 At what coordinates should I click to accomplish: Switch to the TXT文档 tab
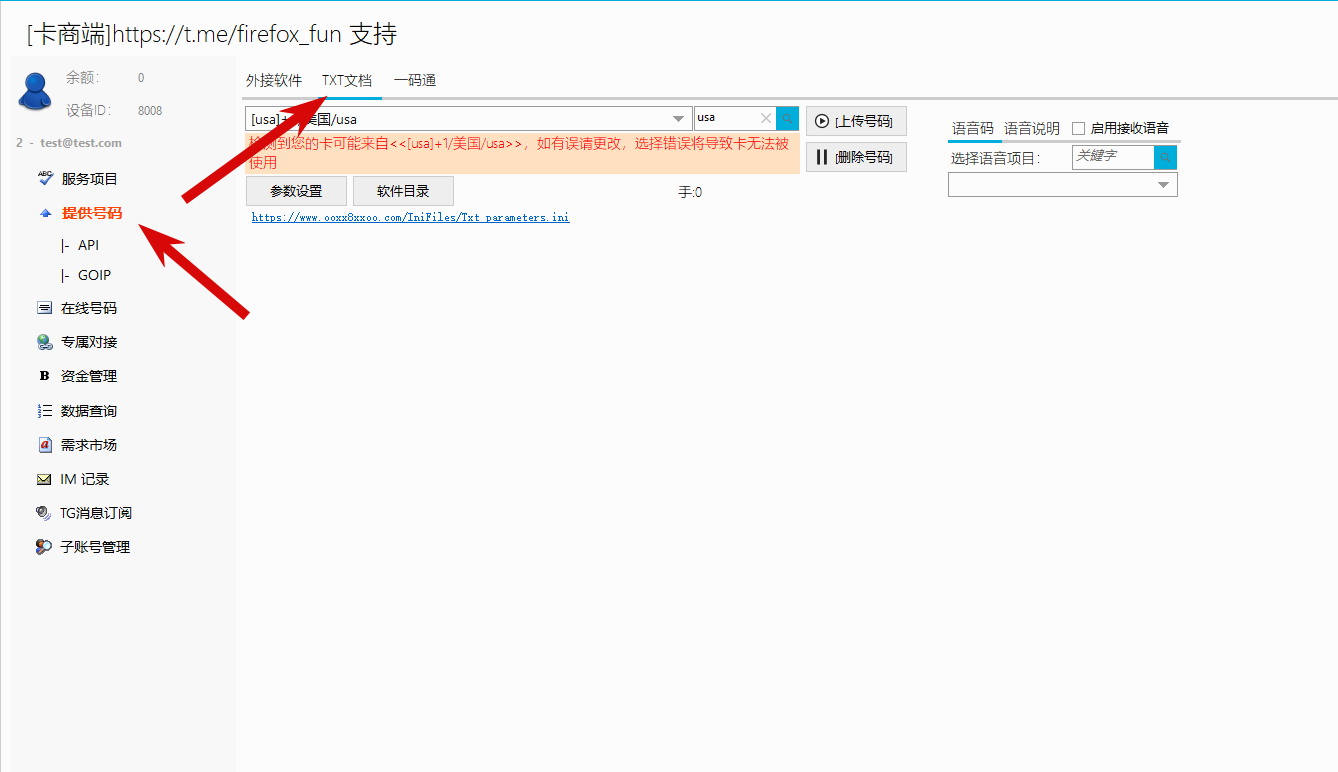click(x=347, y=81)
